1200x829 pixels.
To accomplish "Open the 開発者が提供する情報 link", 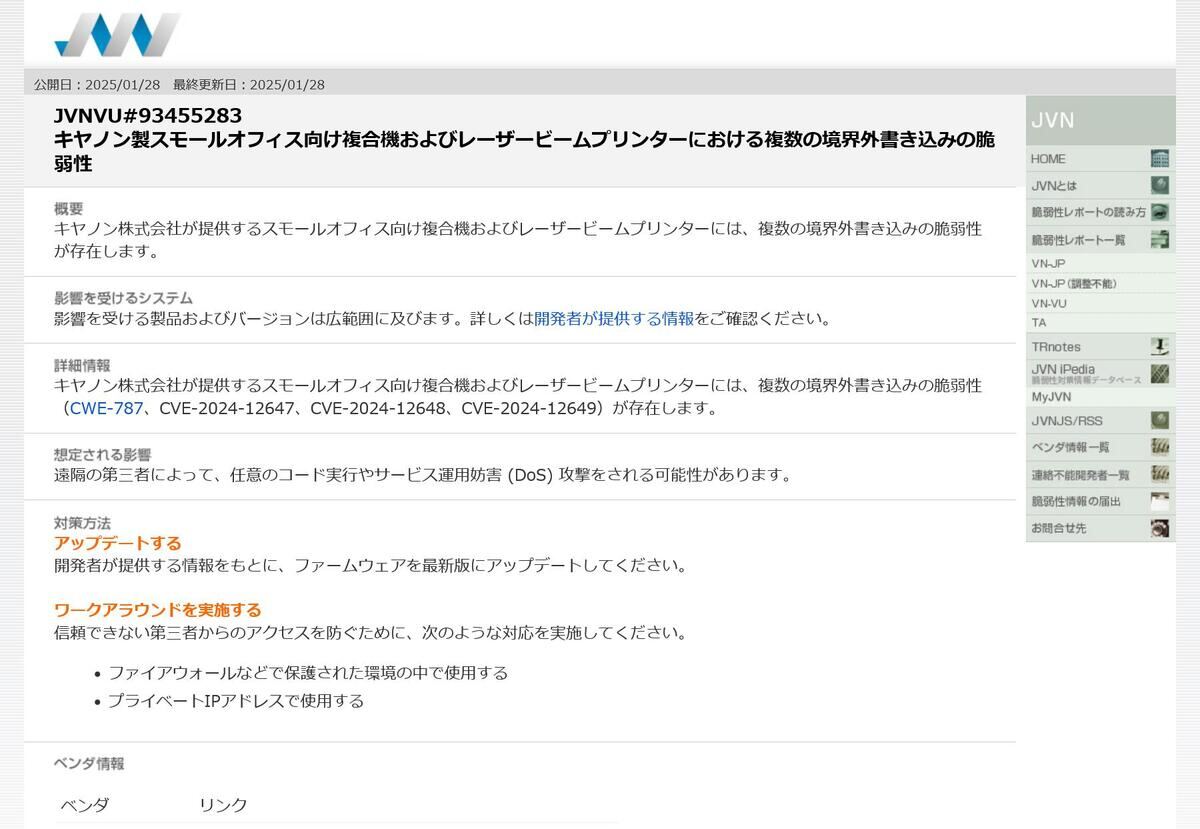I will click(614, 319).
